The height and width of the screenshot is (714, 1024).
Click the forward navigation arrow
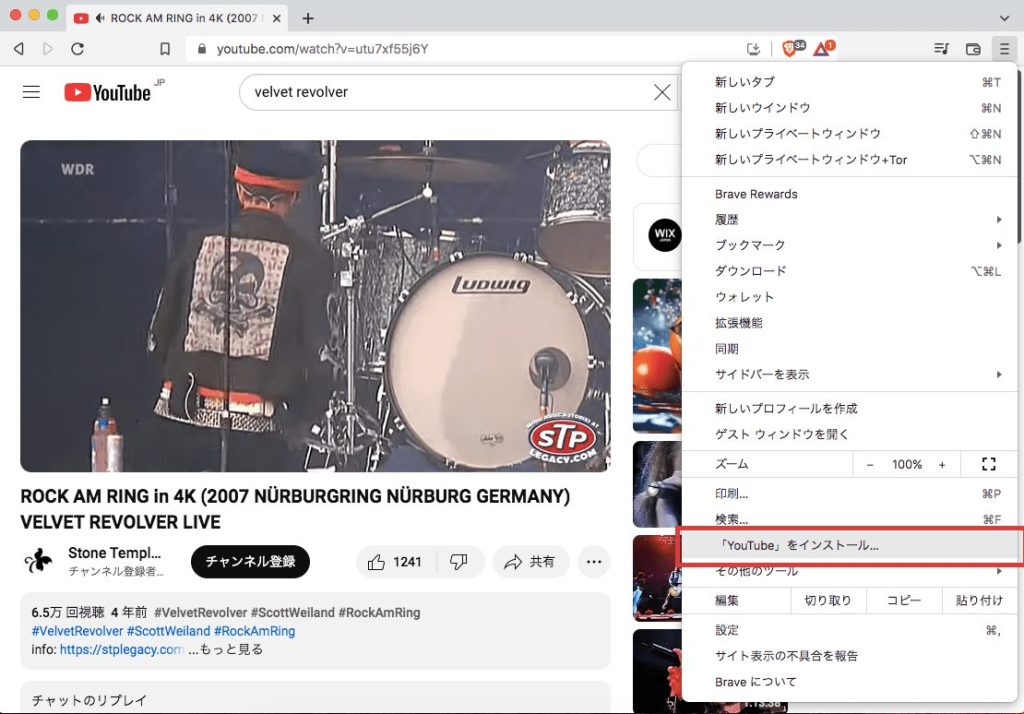pos(48,49)
